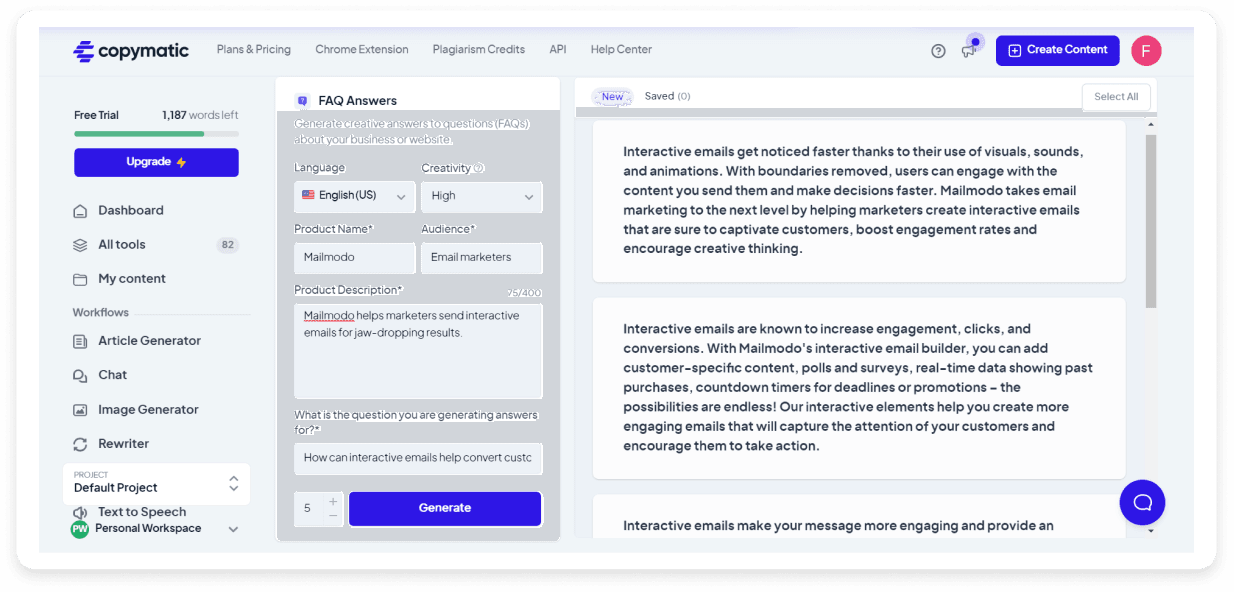
Task: Change the Creativity level dropdown
Action: [481, 197]
